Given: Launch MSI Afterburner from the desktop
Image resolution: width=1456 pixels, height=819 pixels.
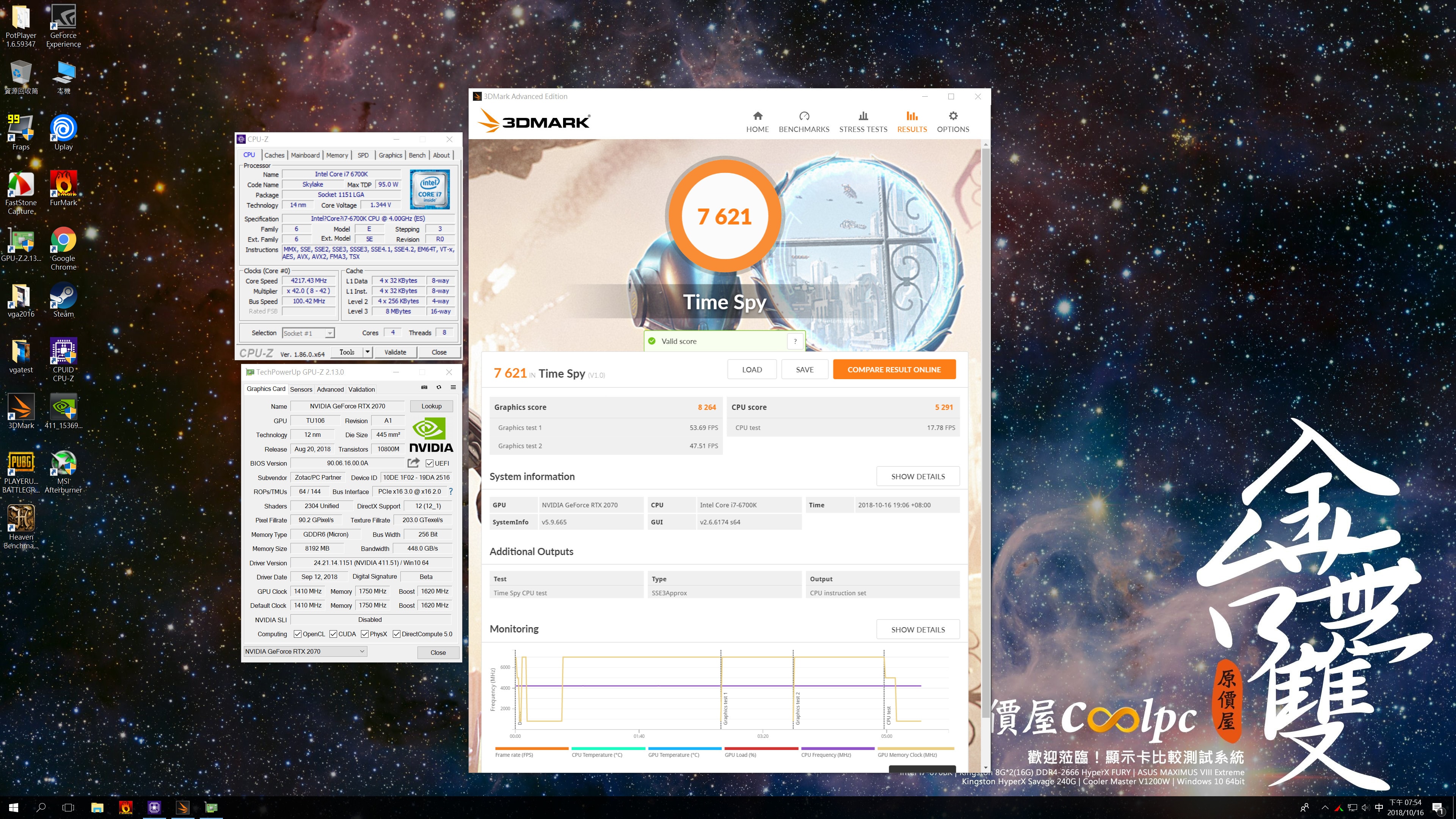Looking at the screenshot, I should 63,471.
